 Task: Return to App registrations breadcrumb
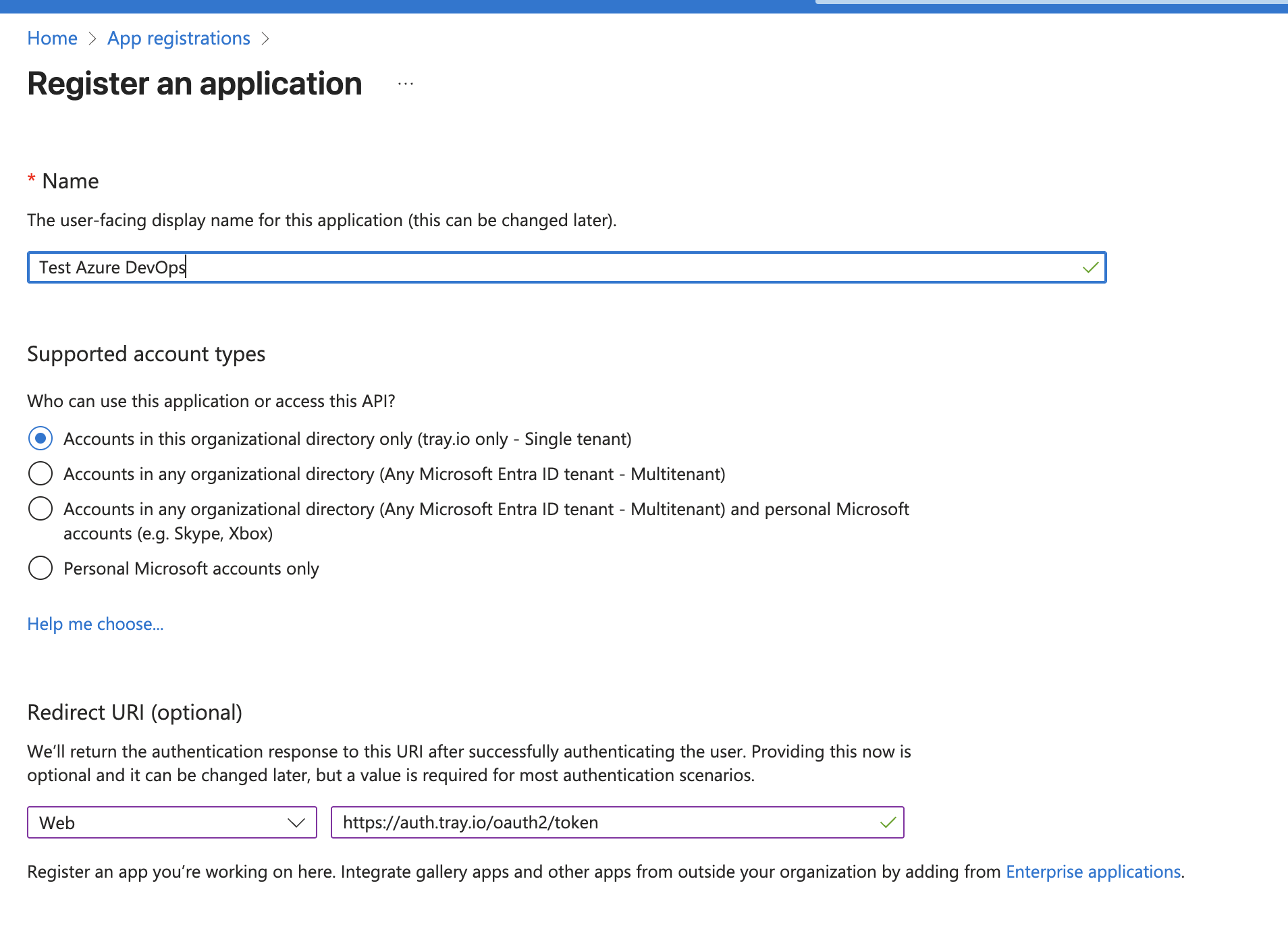tap(178, 38)
